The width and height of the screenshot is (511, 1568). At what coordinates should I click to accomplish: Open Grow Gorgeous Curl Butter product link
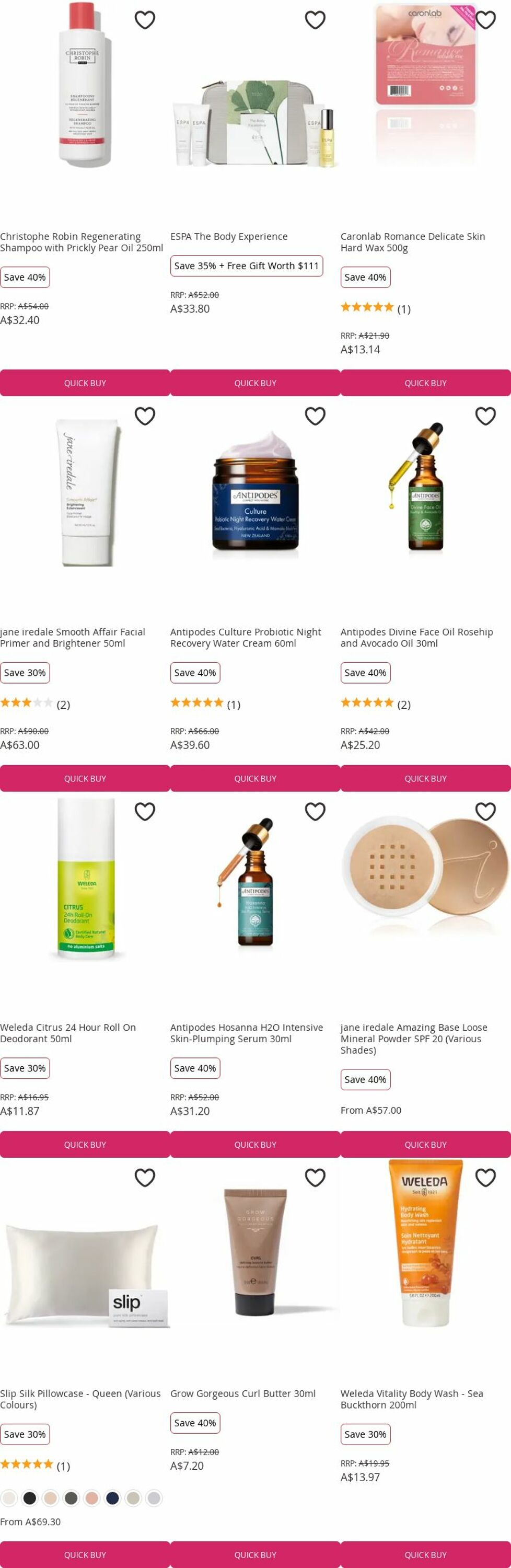point(243,1393)
